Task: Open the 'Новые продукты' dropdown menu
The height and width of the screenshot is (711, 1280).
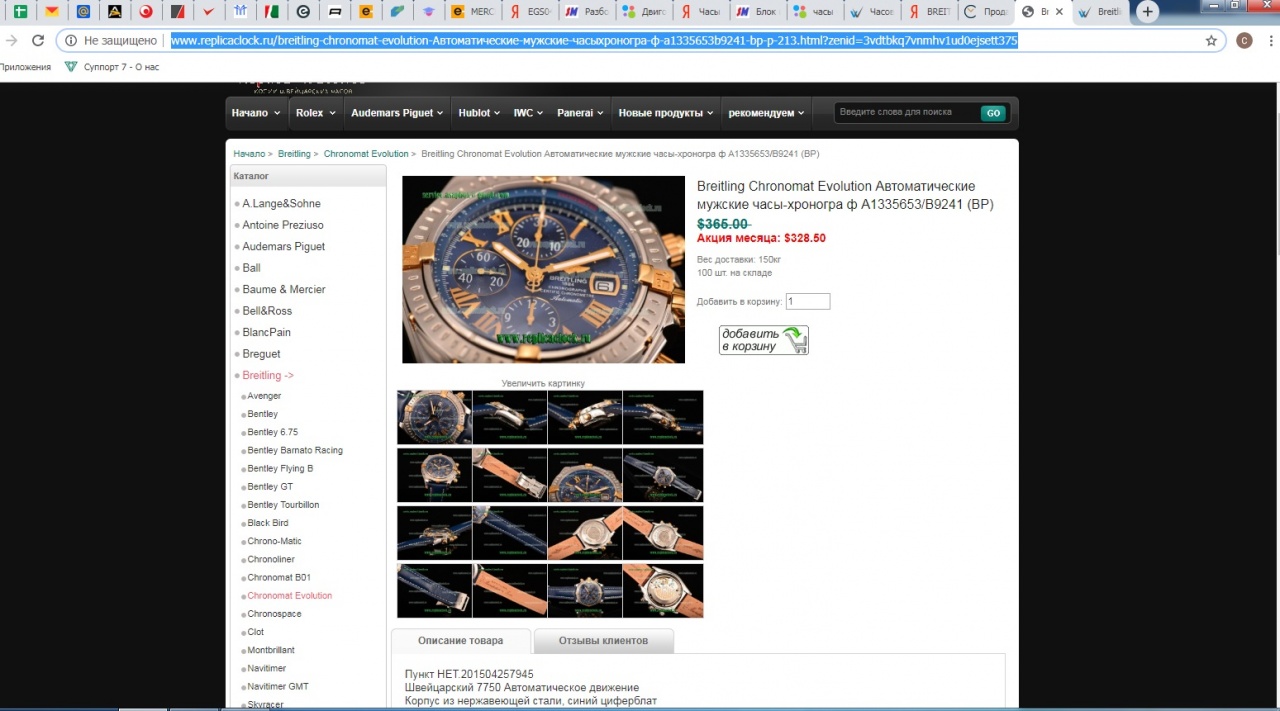Action: click(665, 113)
